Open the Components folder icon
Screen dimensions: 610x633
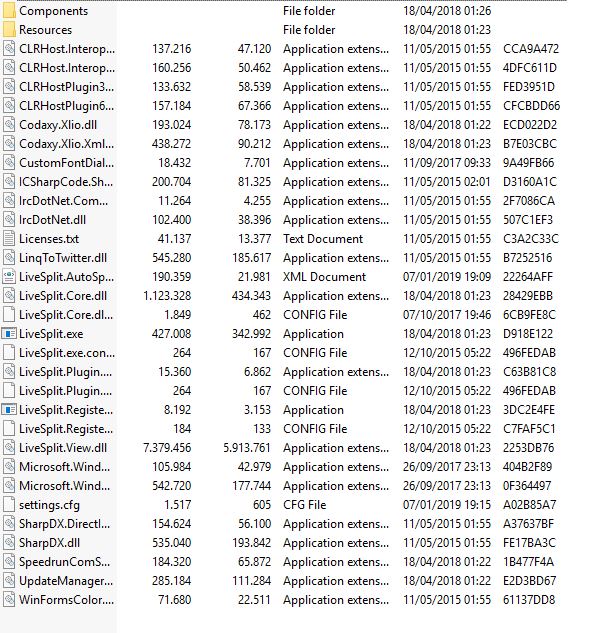click(x=9, y=10)
